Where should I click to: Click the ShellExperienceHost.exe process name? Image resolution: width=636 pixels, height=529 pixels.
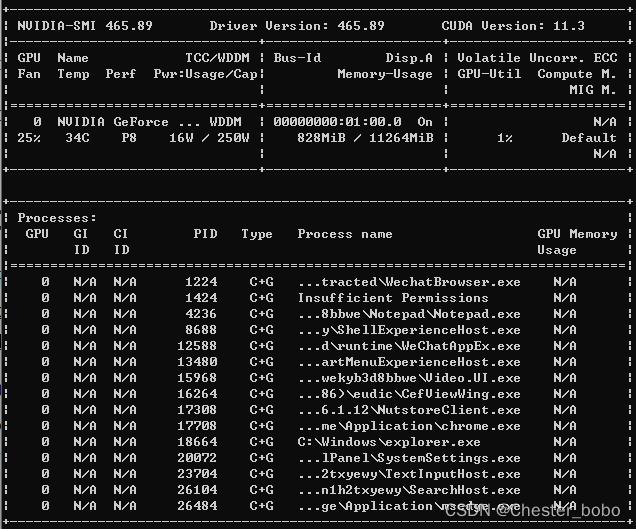(409, 330)
